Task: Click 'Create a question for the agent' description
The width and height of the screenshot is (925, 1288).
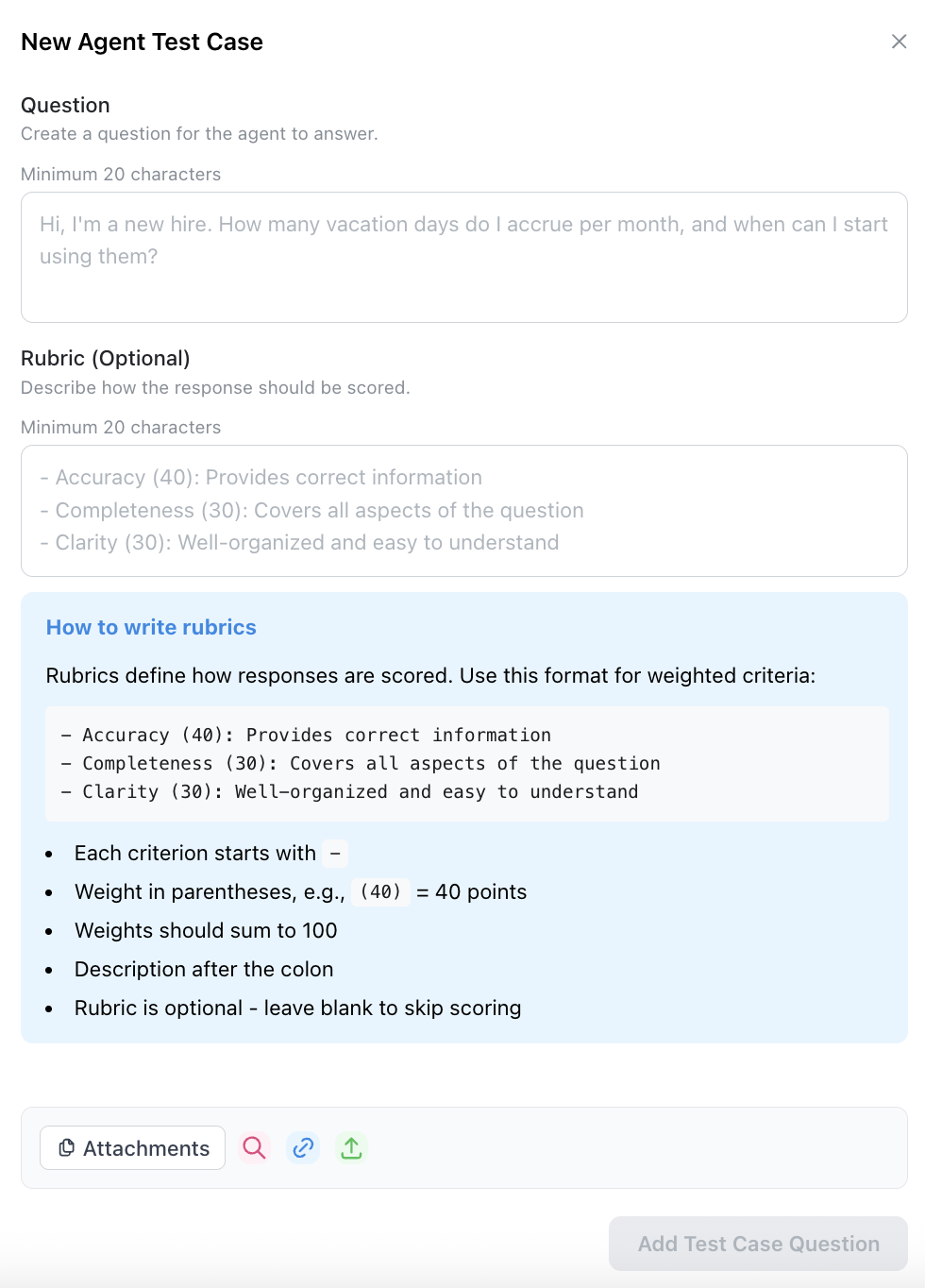Action: [x=199, y=133]
